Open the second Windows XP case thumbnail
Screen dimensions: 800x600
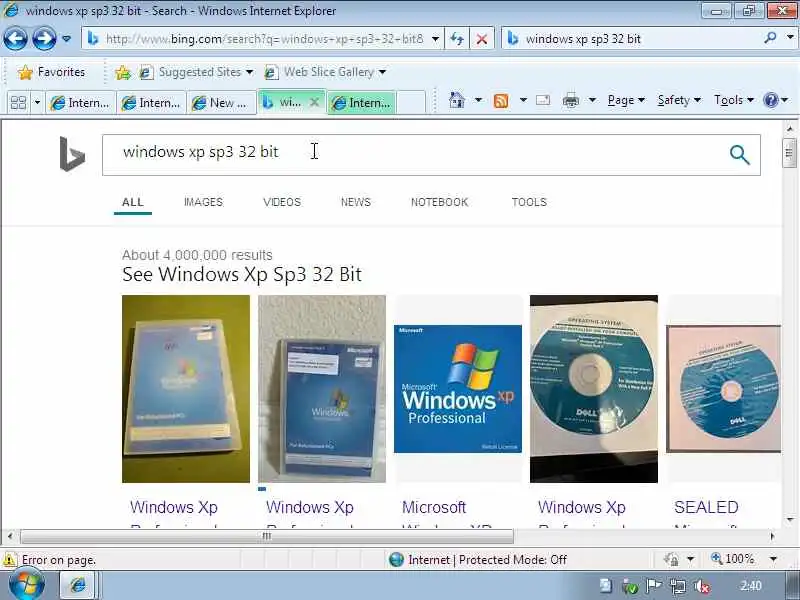point(322,389)
